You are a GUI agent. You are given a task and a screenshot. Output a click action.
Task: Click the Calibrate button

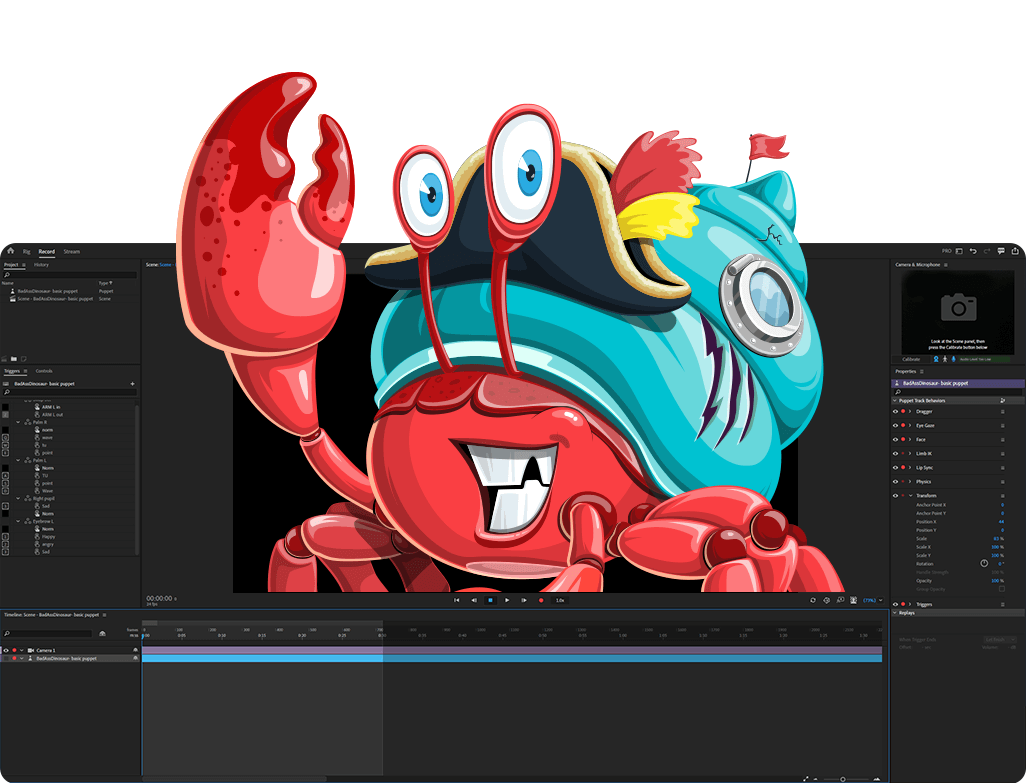point(911,359)
